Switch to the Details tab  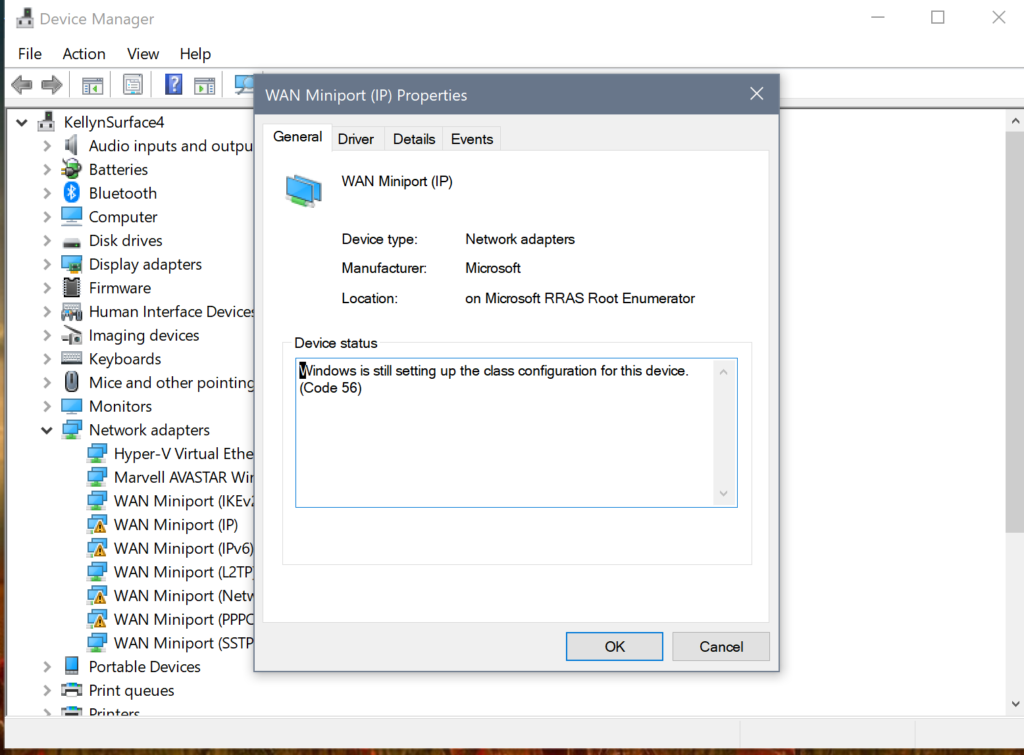(414, 139)
